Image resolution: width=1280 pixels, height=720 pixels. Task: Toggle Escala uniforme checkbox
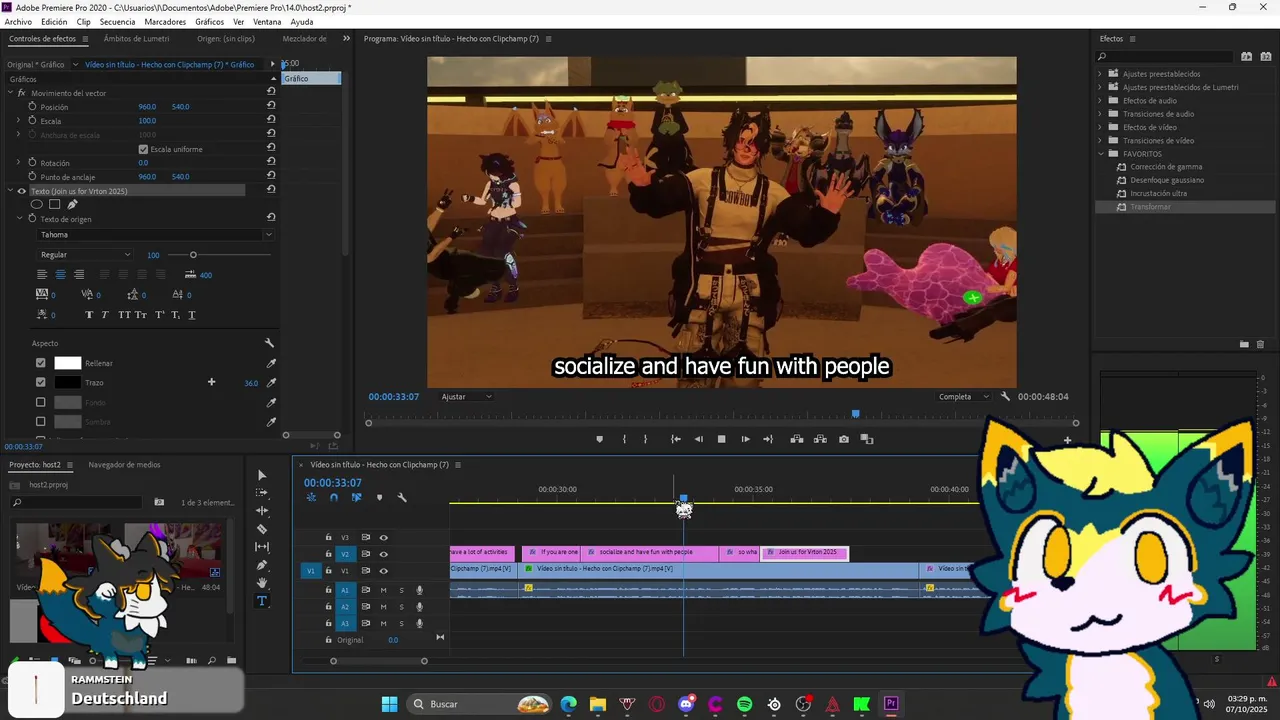pyautogui.click(x=143, y=149)
